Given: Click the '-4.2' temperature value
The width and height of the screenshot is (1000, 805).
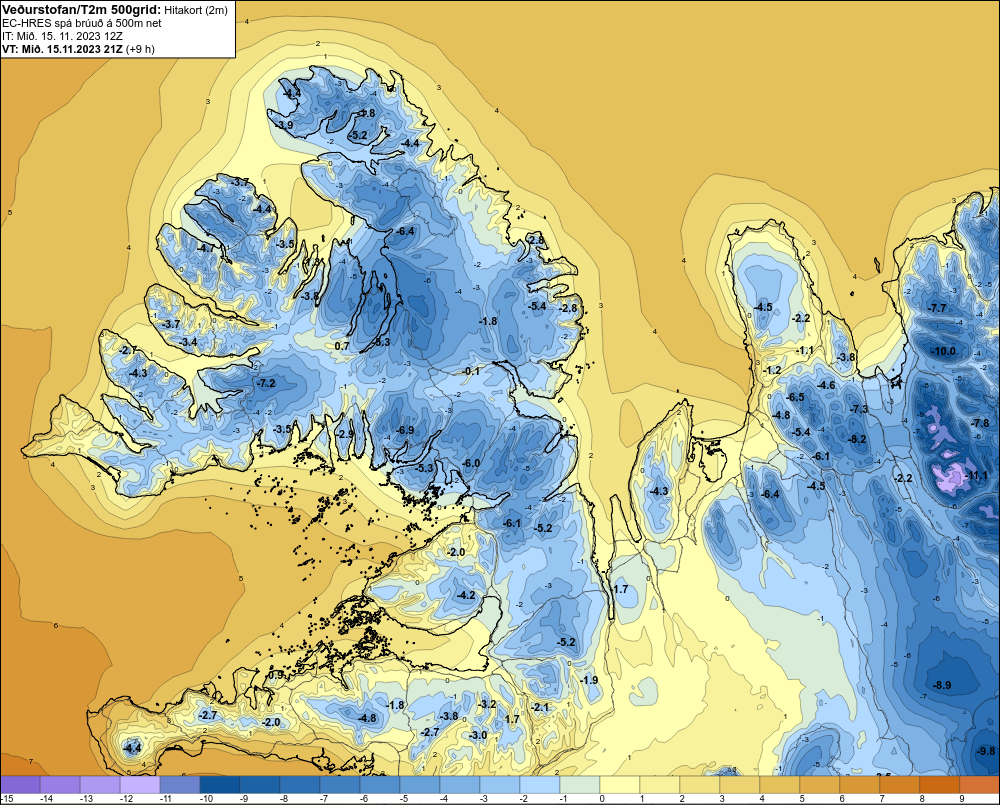Looking at the screenshot, I should [466, 595].
